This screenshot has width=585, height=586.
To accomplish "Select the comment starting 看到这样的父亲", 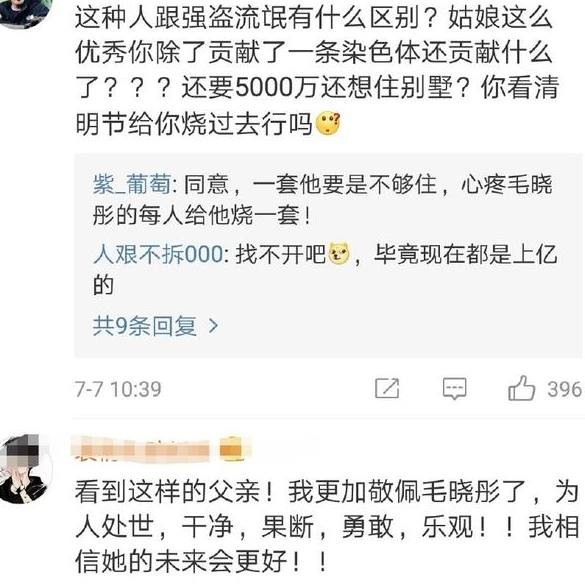I will pyautogui.click(x=327, y=527).
